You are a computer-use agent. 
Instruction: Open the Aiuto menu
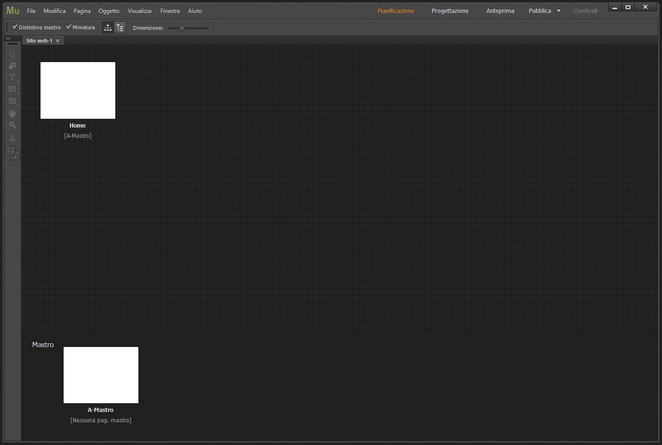195,11
